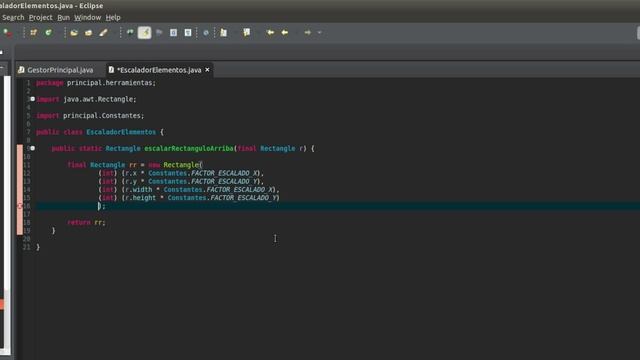Click on 'principal.Constantes' import text
Viewport: 640px width, 360px height.
pos(101,116)
